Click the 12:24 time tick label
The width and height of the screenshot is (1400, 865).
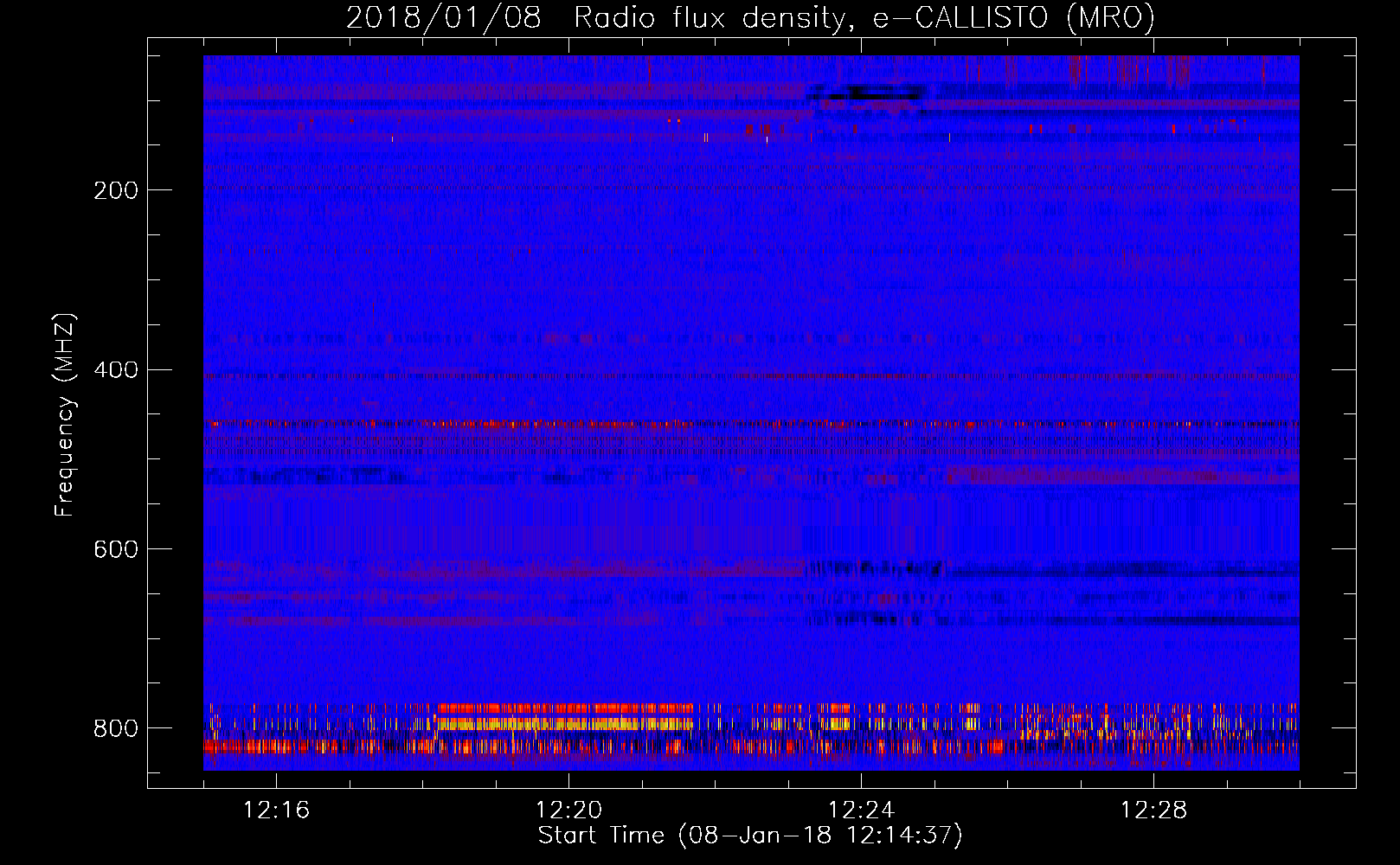[x=861, y=811]
